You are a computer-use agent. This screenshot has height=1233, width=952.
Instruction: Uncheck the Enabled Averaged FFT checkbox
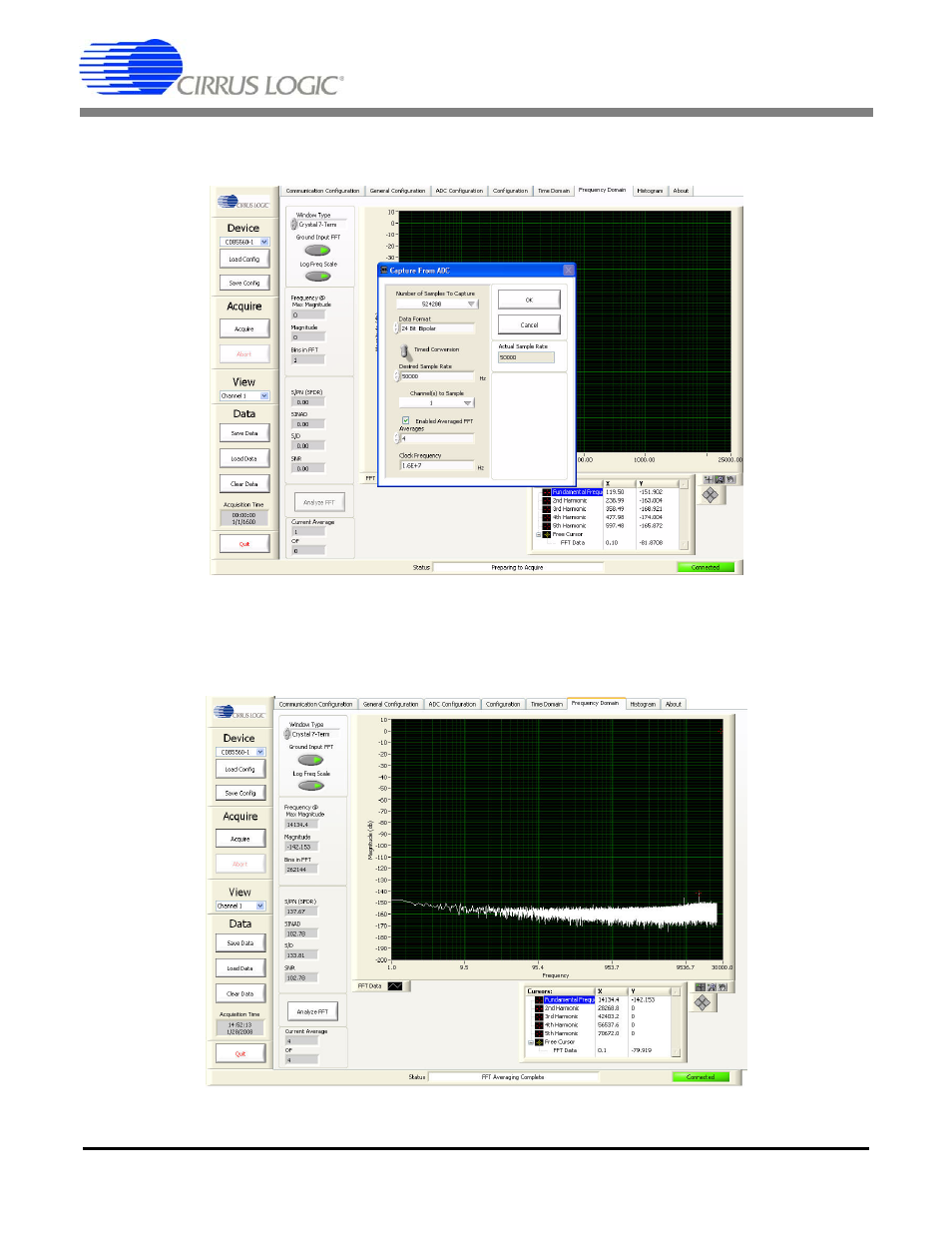(x=405, y=420)
